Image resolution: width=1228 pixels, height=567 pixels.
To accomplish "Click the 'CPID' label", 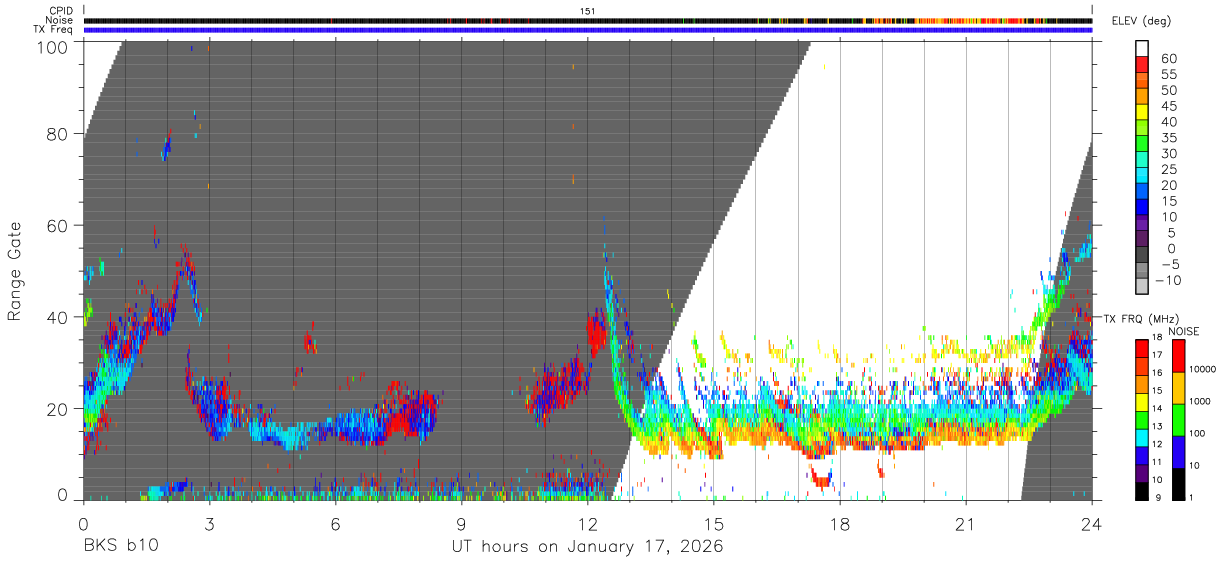I will click(62, 11).
